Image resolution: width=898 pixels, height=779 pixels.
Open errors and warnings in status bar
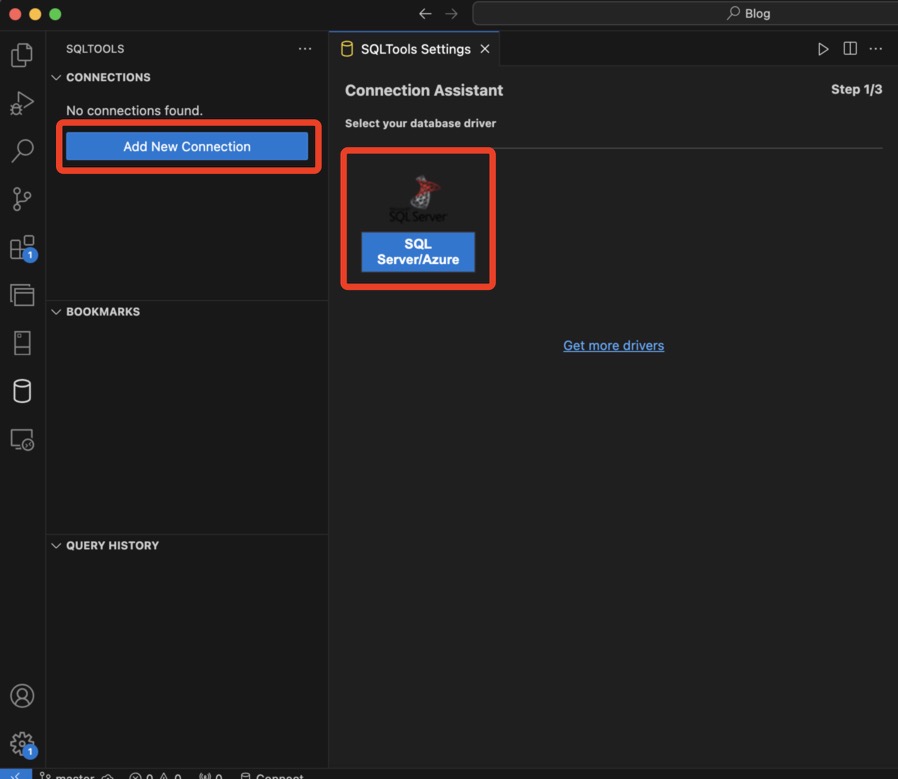click(156, 775)
